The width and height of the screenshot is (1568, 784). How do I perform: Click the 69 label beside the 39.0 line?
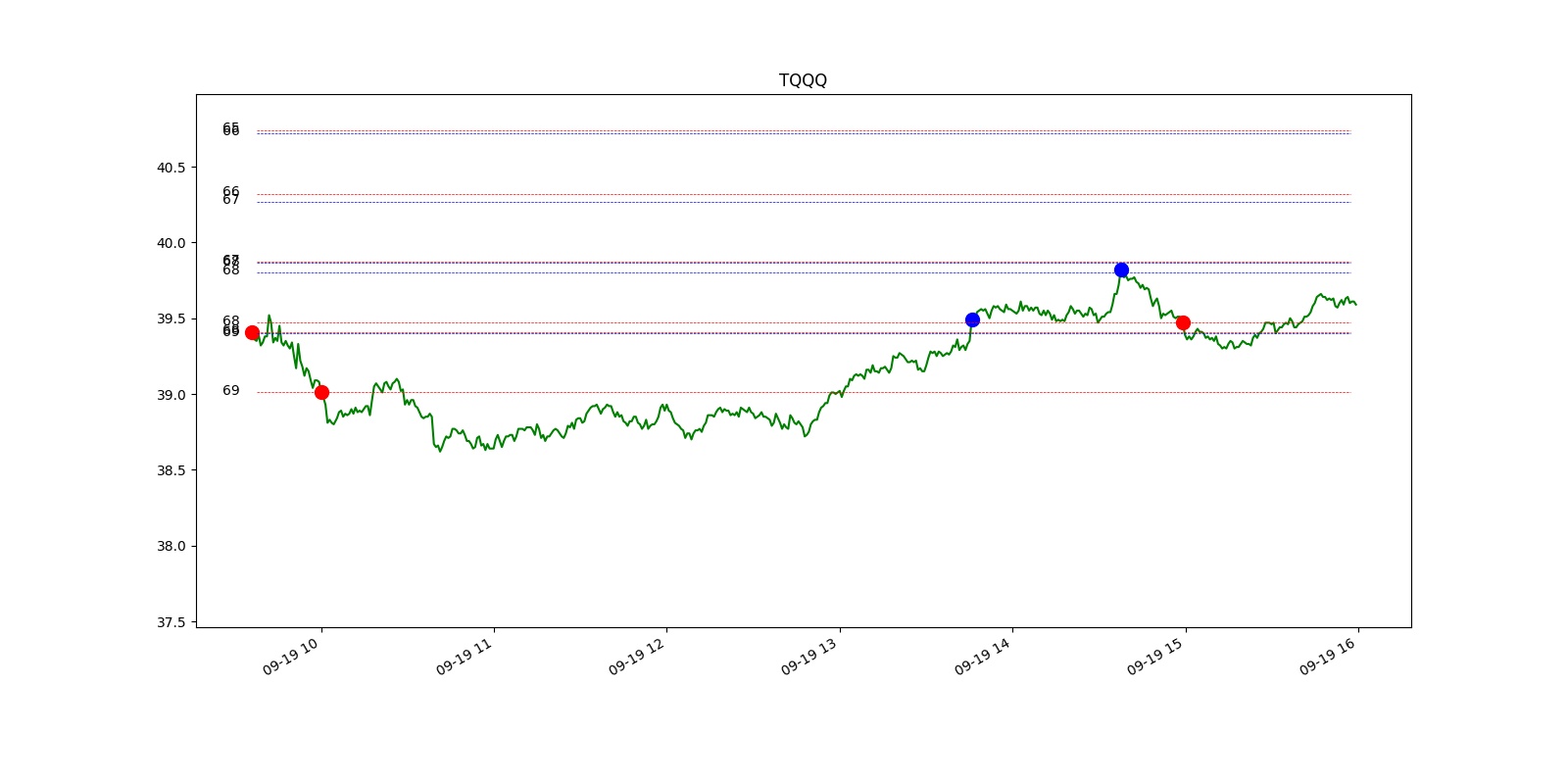coord(231,390)
